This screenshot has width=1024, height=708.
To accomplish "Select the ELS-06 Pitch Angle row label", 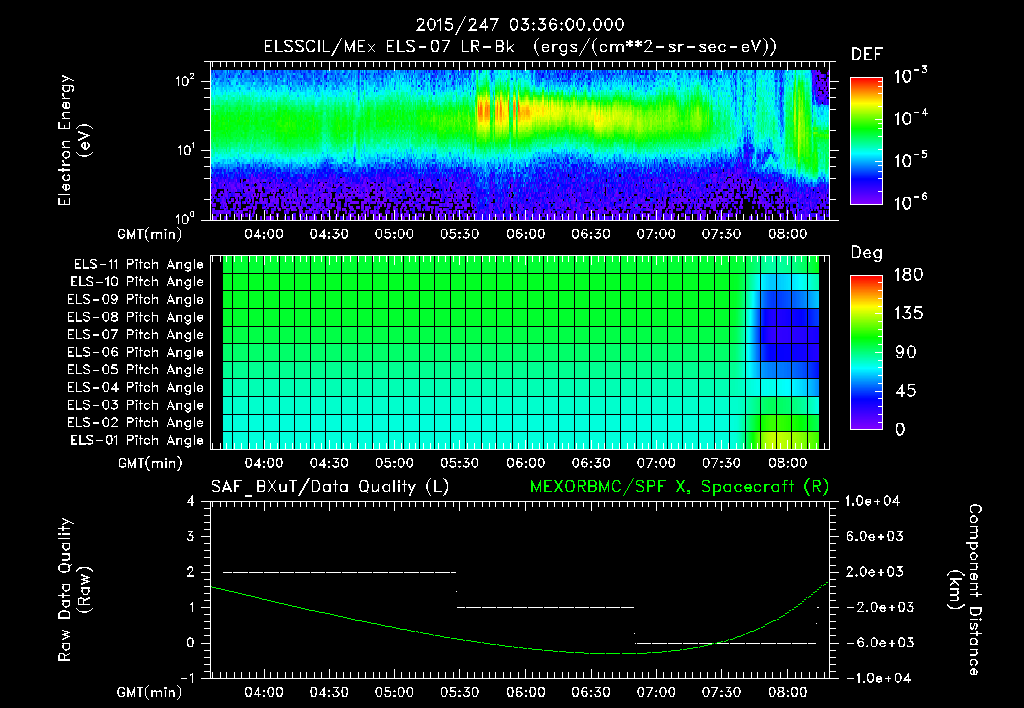I will pos(136,353).
